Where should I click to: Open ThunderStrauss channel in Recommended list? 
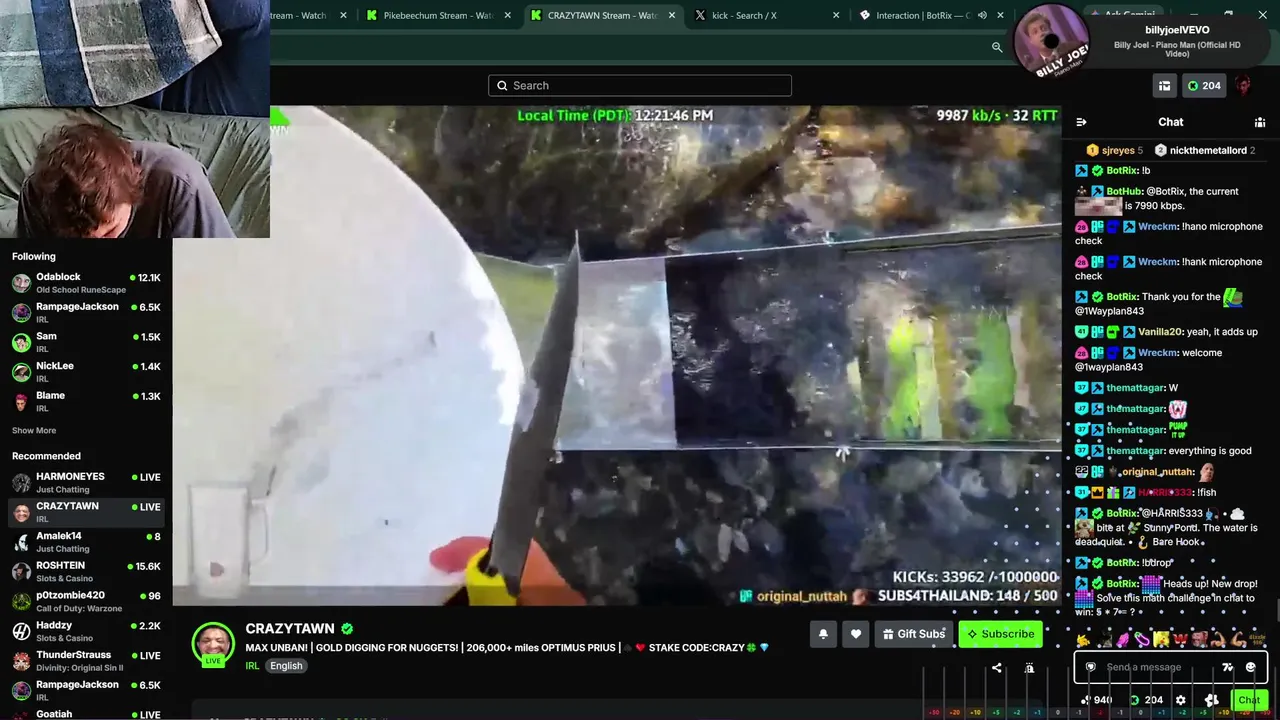click(x=86, y=661)
